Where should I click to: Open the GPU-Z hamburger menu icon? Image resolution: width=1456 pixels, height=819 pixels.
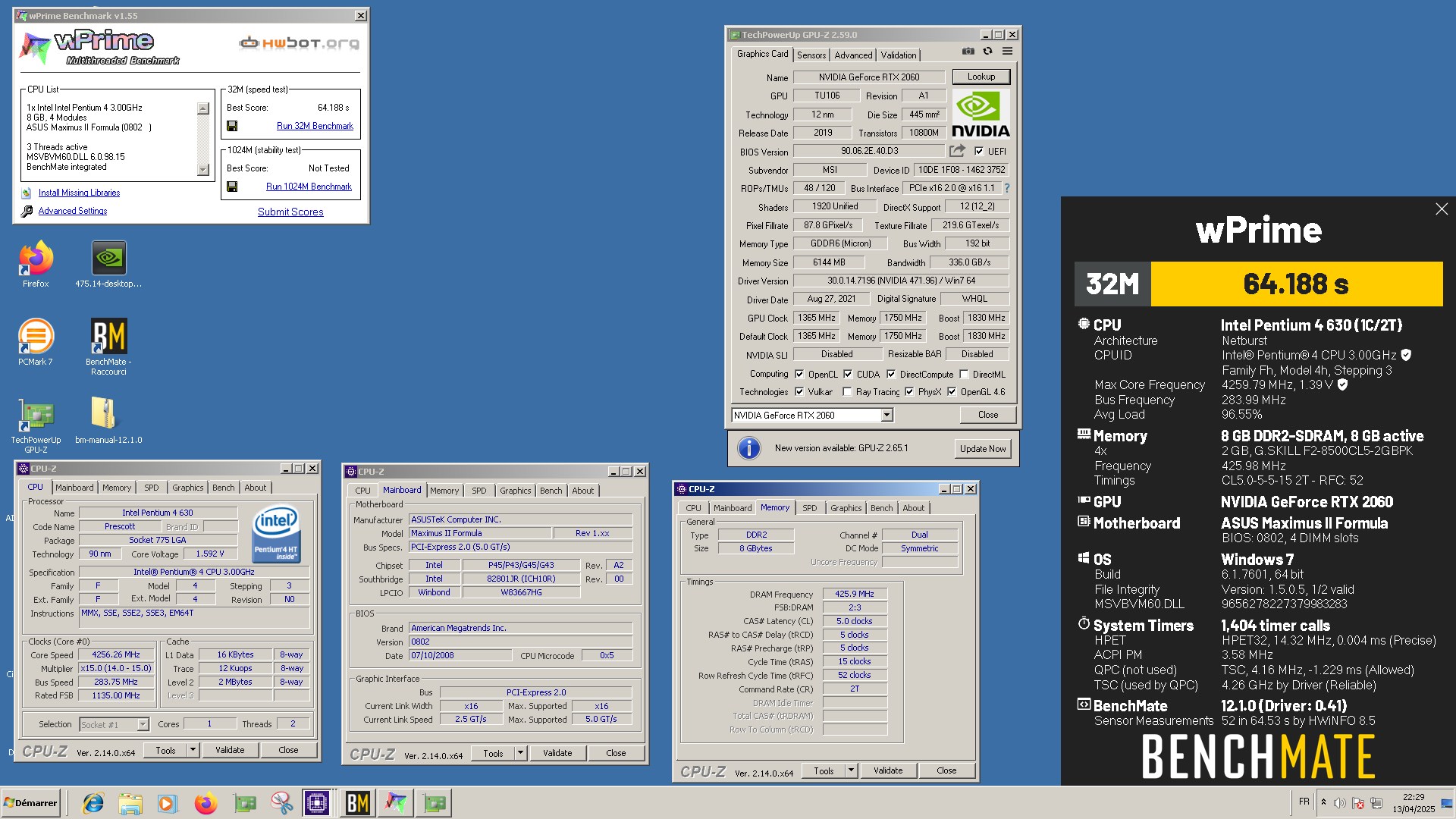click(1007, 52)
